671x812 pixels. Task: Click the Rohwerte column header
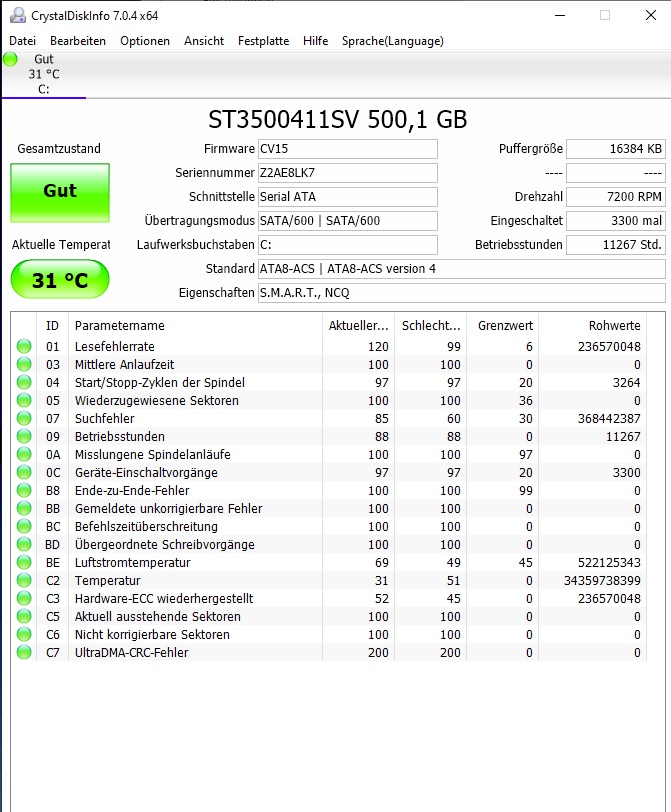(592, 326)
